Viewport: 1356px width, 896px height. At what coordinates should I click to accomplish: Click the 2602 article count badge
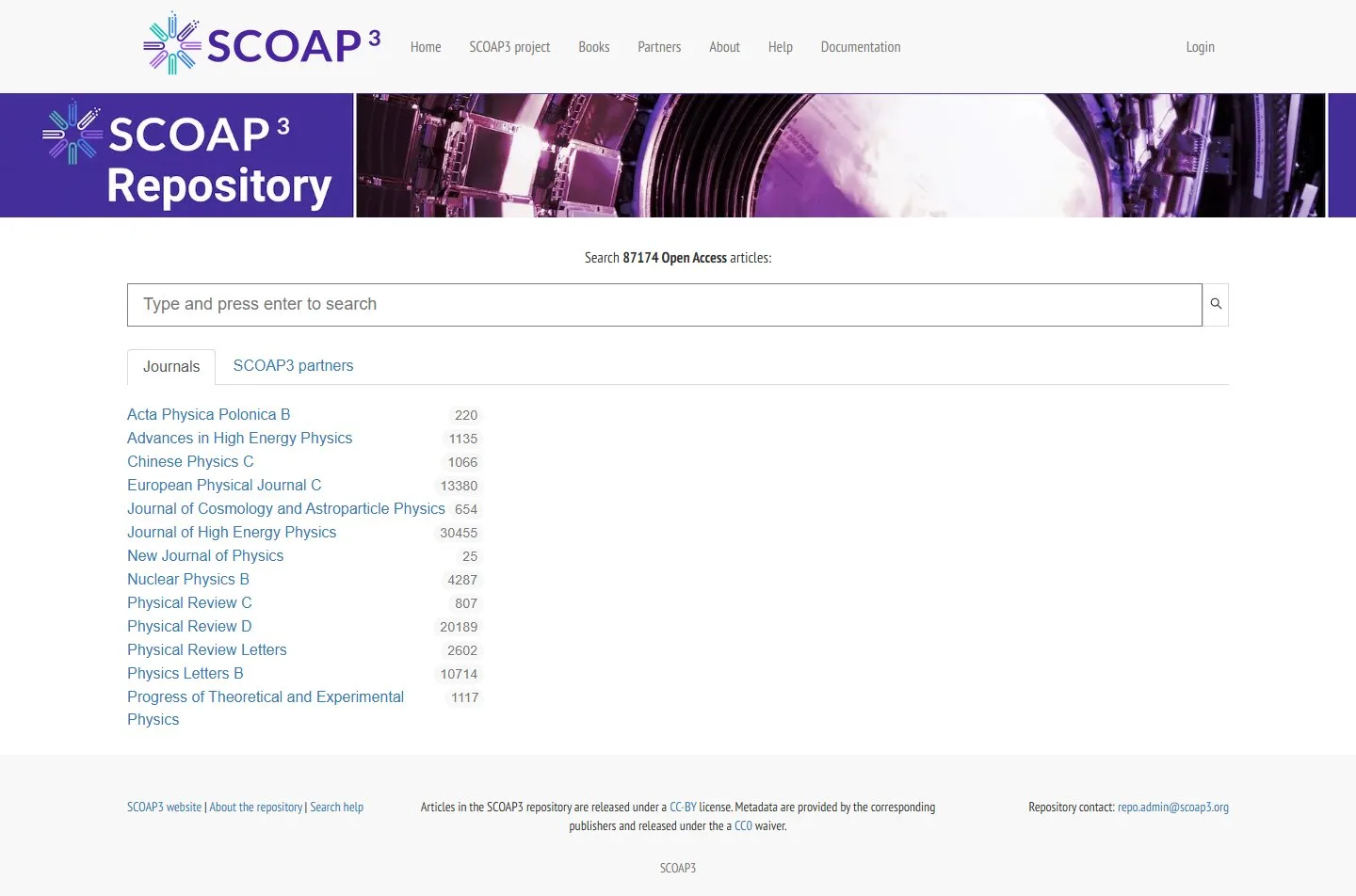pyautogui.click(x=463, y=650)
